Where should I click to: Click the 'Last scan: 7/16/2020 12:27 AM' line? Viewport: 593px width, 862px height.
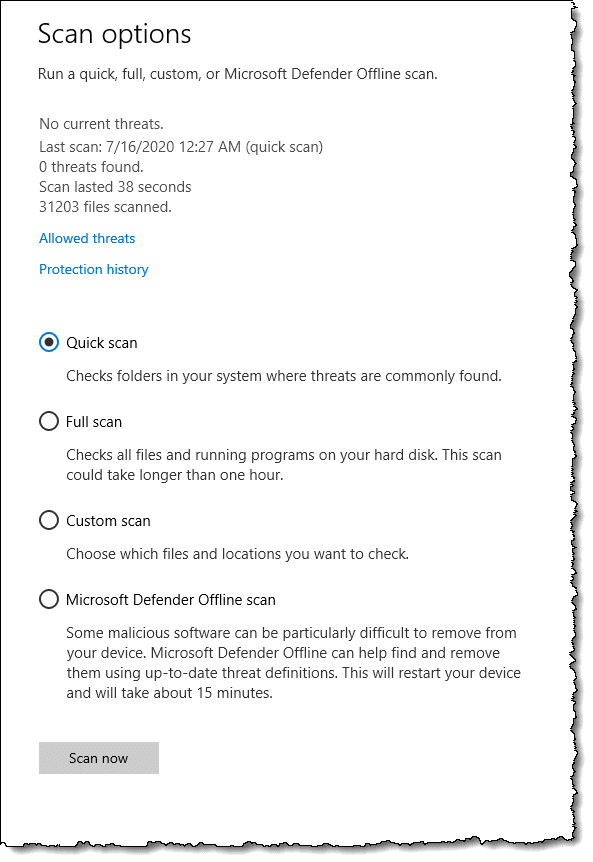coord(181,147)
